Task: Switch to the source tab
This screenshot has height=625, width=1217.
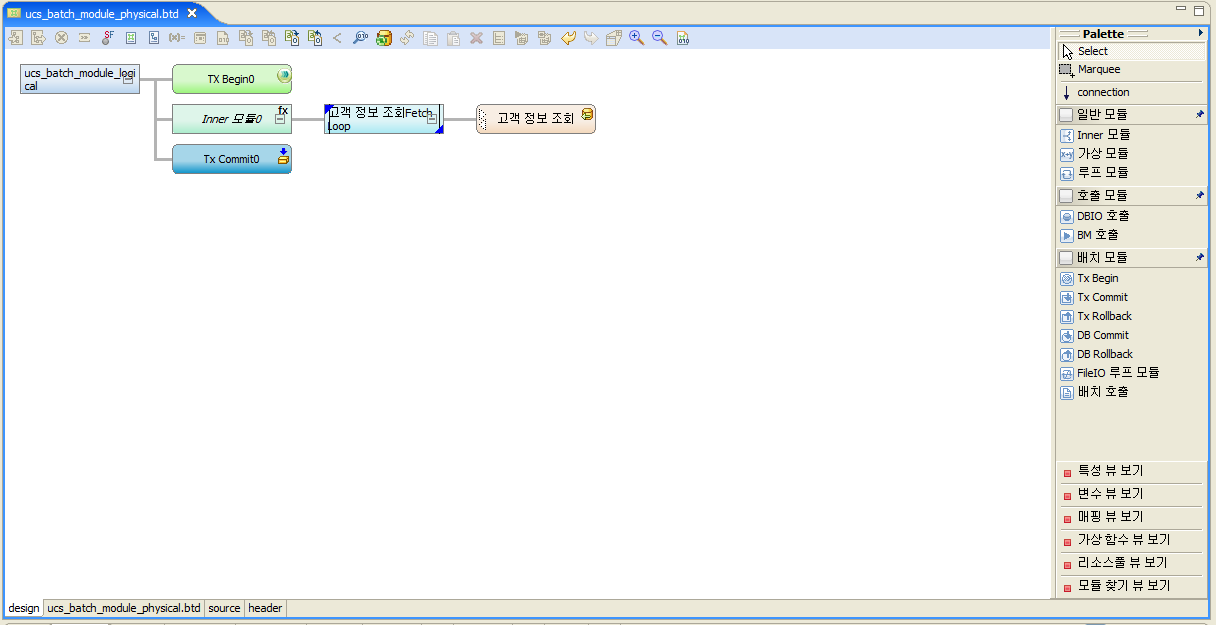Action: tap(224, 608)
